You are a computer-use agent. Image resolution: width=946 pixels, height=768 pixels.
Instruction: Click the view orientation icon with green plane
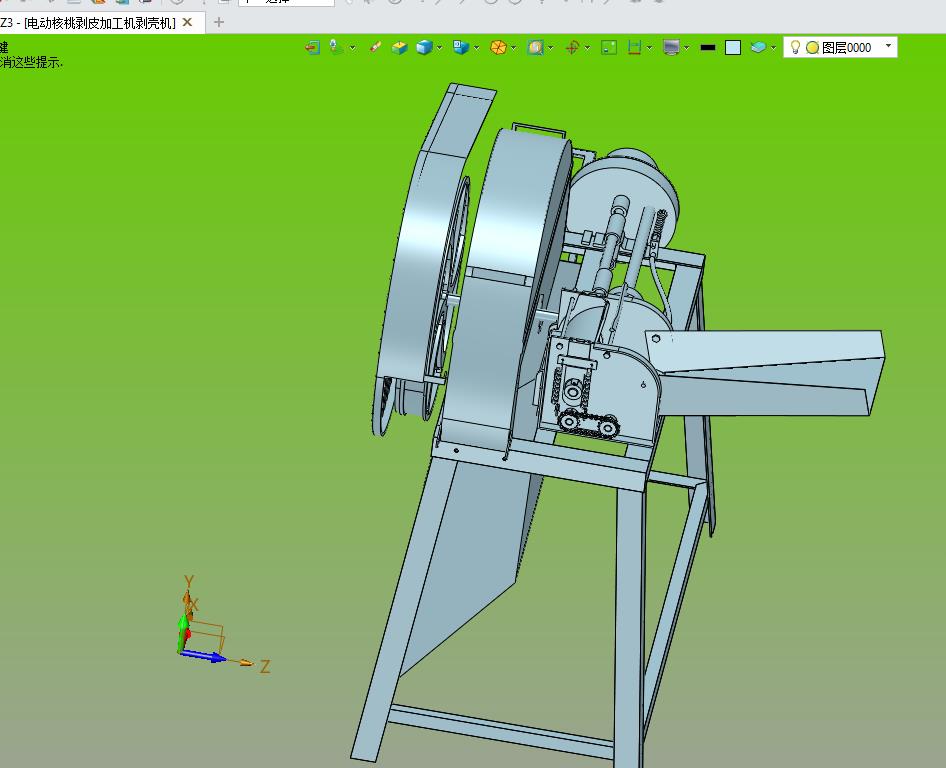click(x=336, y=47)
